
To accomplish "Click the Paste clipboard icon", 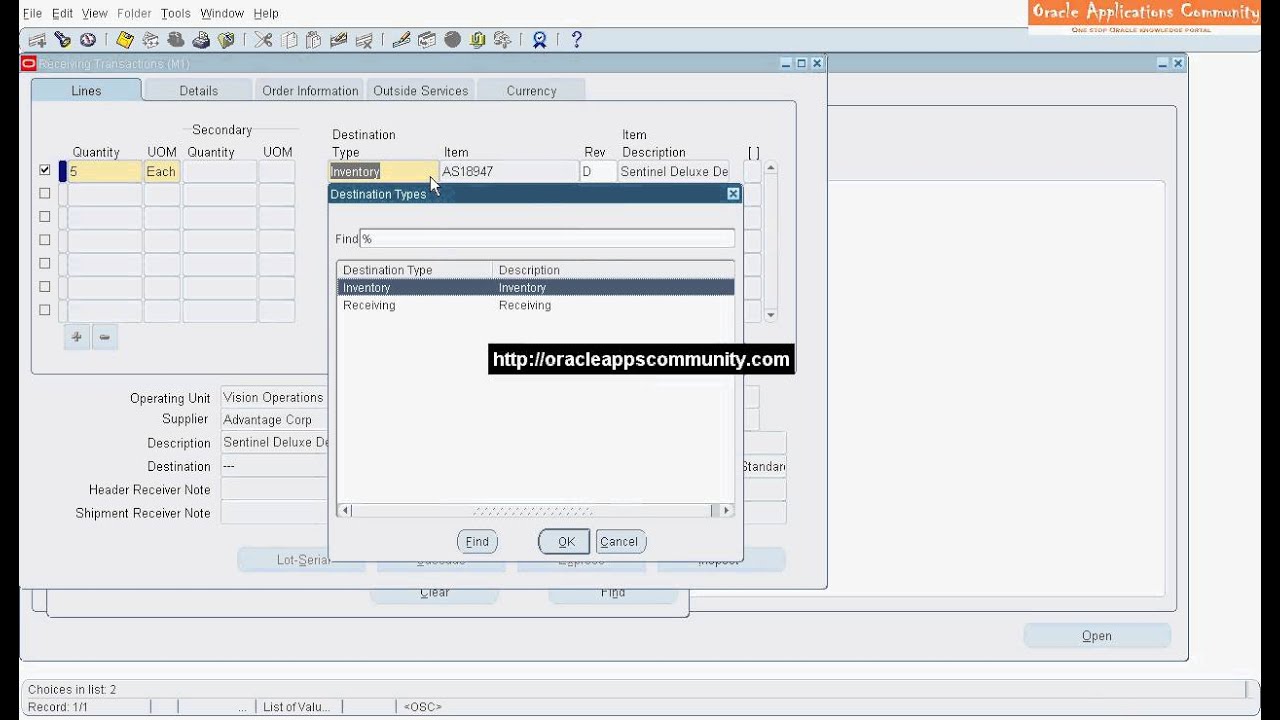I will click(x=314, y=40).
